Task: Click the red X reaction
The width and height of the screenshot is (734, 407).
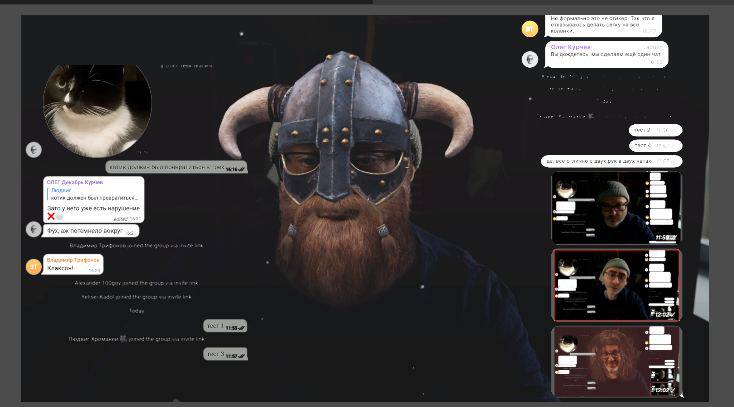Action: click(51, 216)
